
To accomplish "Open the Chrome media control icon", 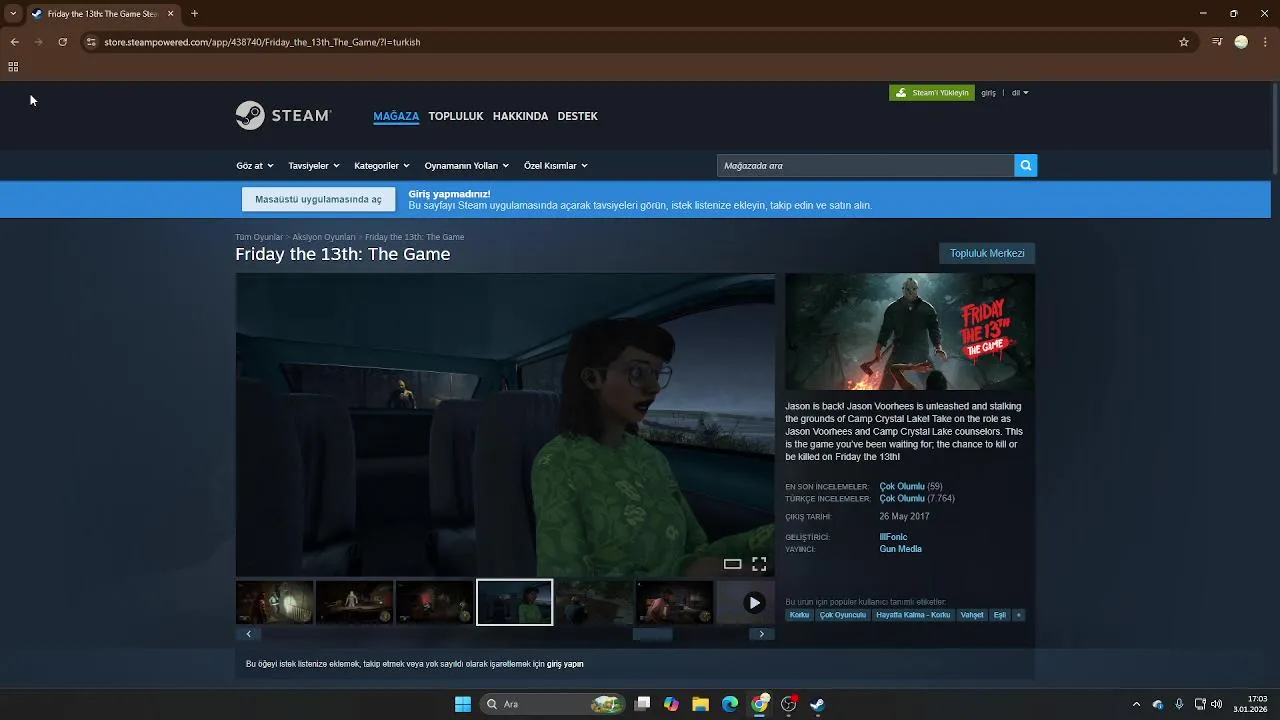I will click(x=1217, y=42).
